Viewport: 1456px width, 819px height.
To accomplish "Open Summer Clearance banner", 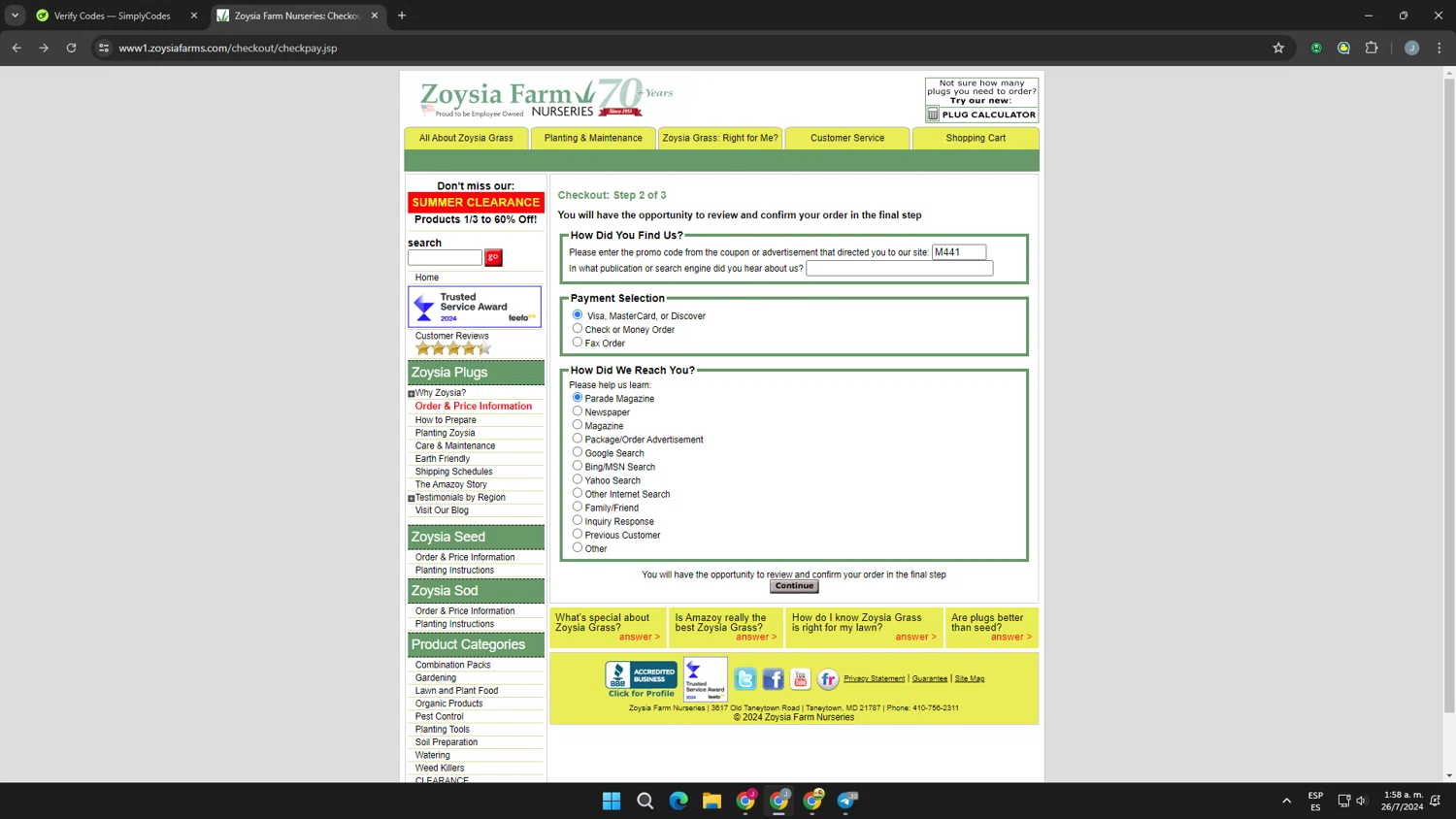I will coord(476,202).
